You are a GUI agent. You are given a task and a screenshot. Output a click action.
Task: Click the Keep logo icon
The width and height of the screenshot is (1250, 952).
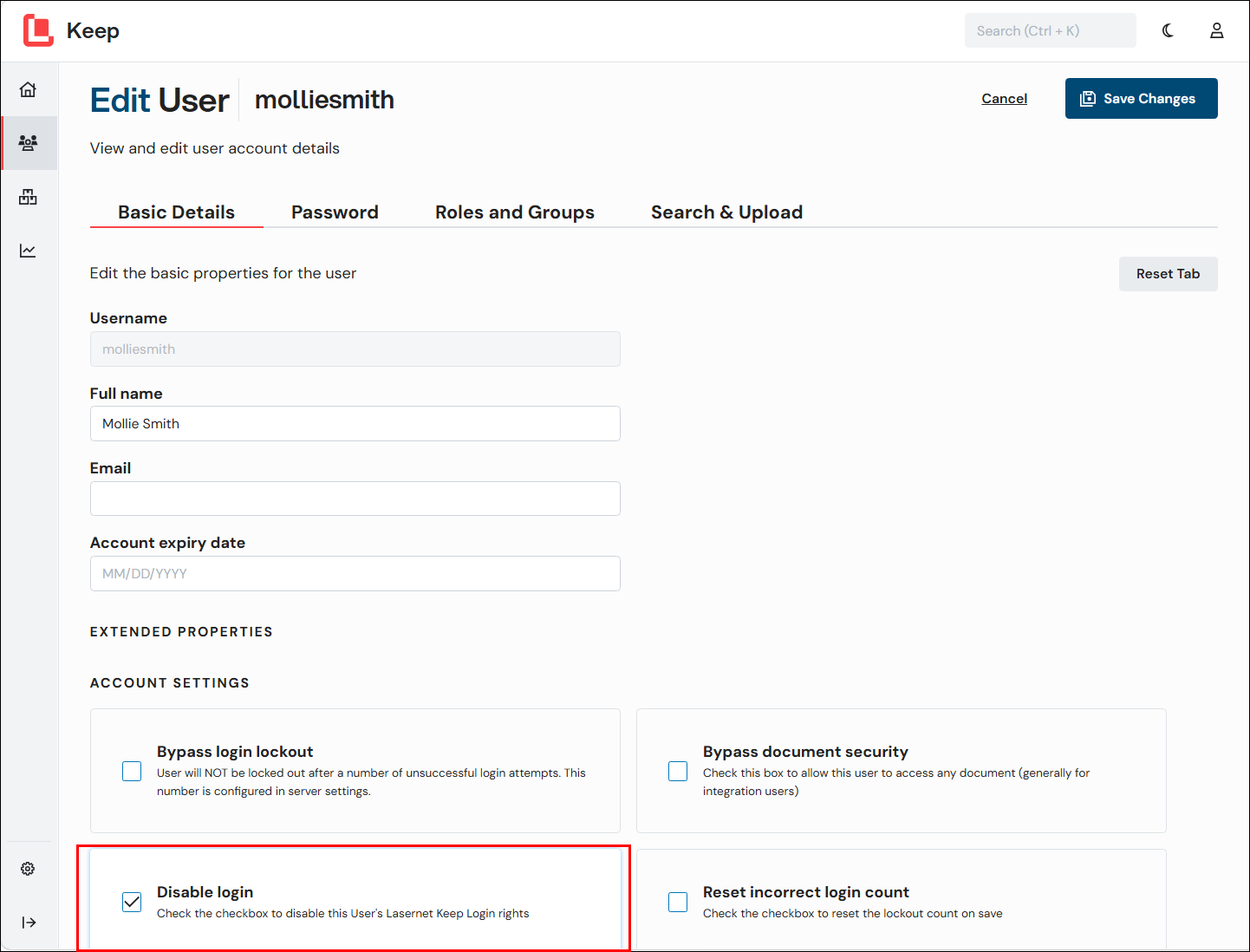(38, 30)
